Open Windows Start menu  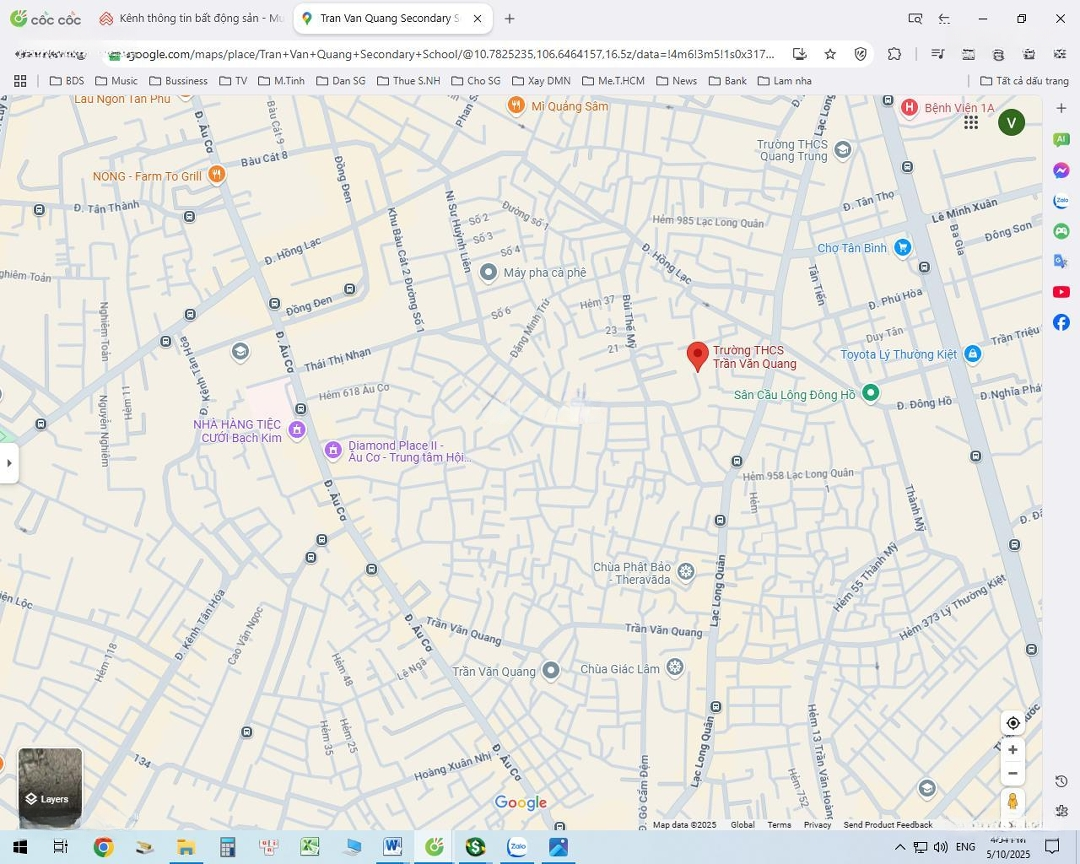tap(20, 847)
